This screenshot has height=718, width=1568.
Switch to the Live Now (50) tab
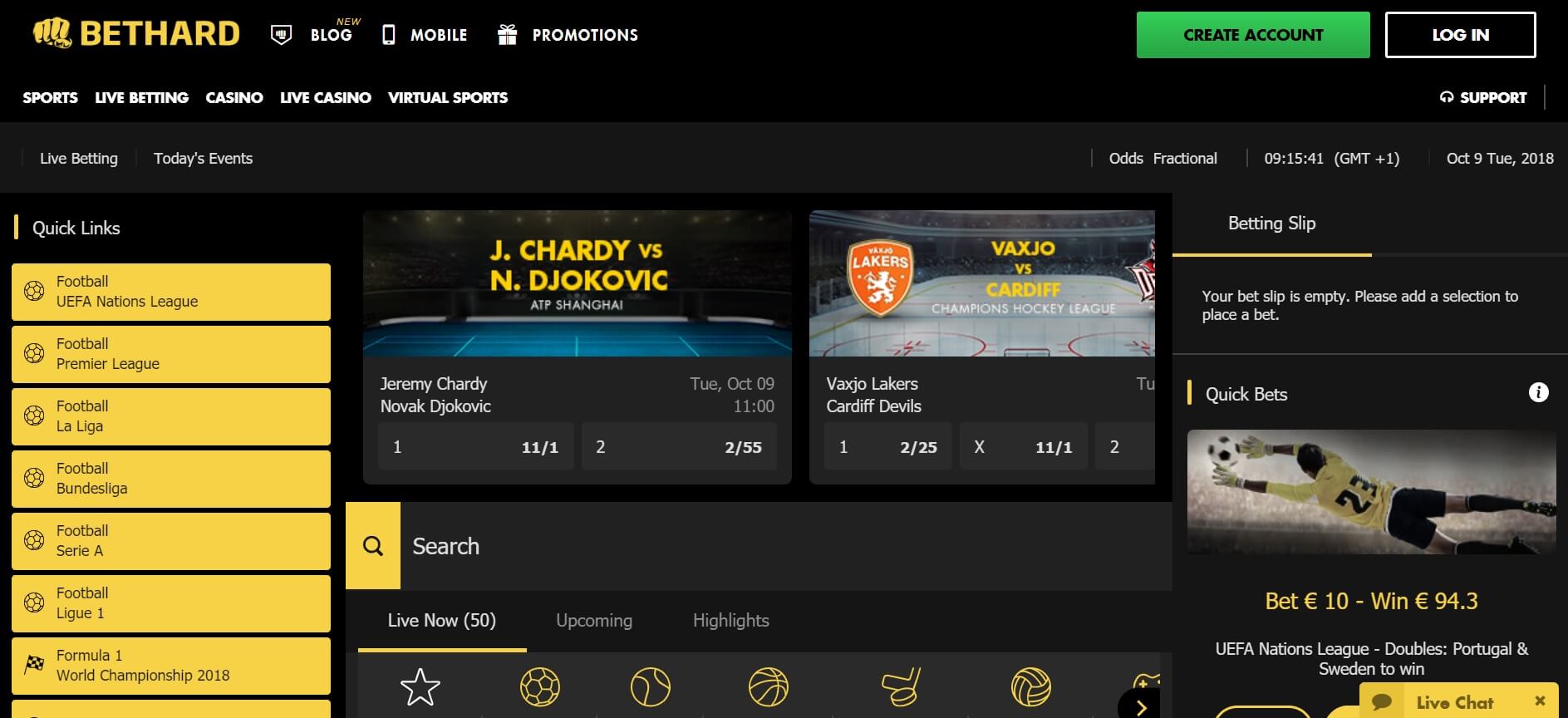442,621
